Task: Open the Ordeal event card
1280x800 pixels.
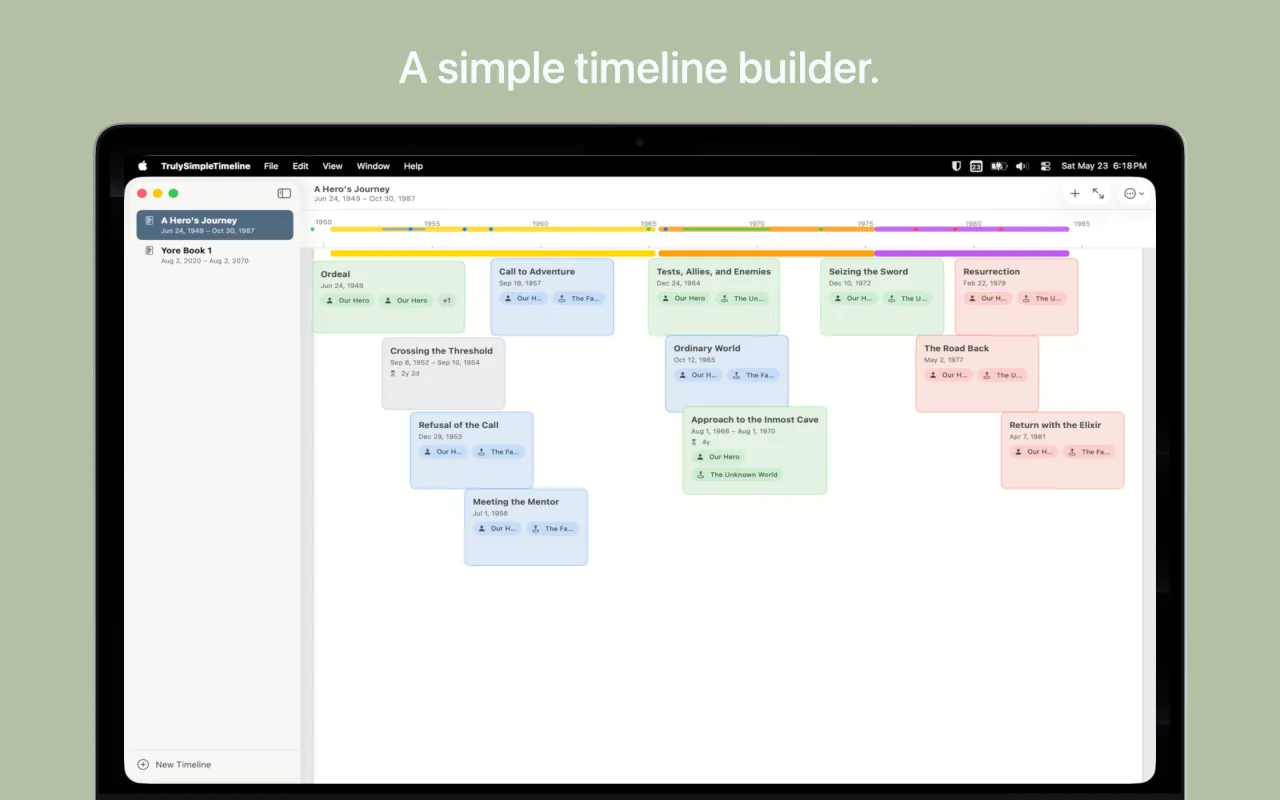Action: tap(389, 296)
